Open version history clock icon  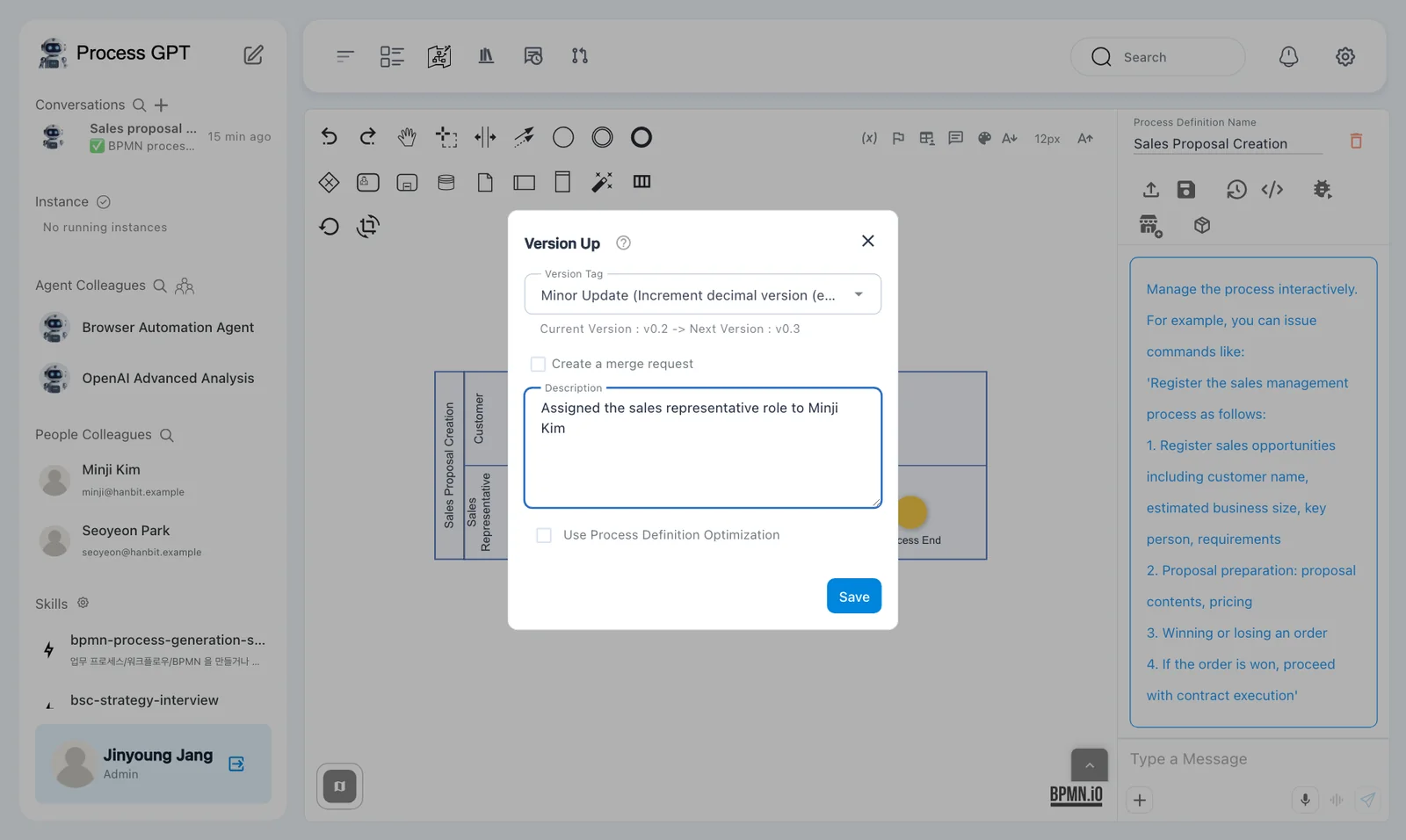1236,190
